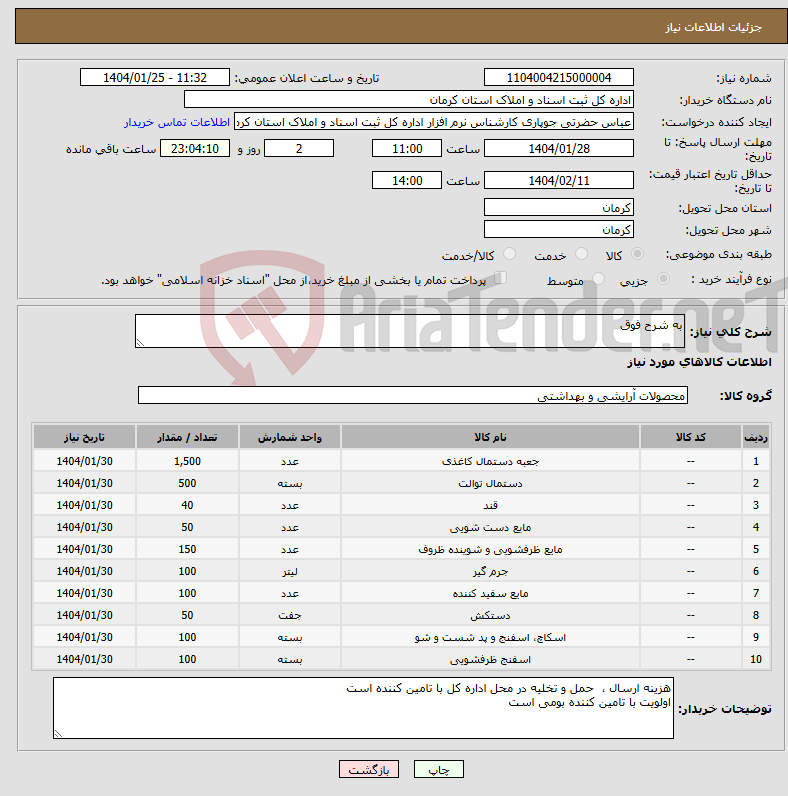Select the row جعبه دستمال کاغذی
The width and height of the screenshot is (788, 796).
point(401,461)
